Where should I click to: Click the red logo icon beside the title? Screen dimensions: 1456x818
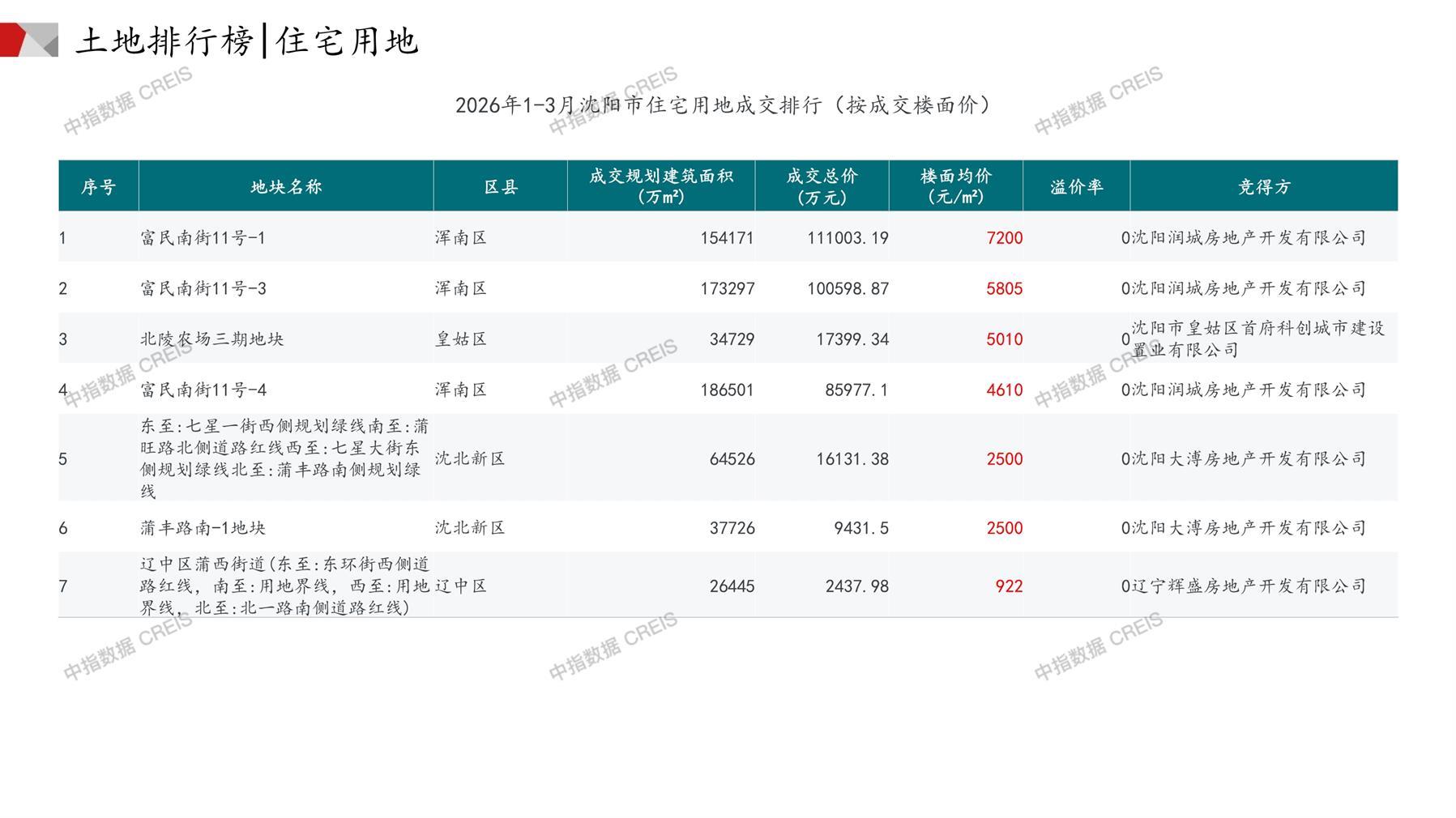coord(28,40)
